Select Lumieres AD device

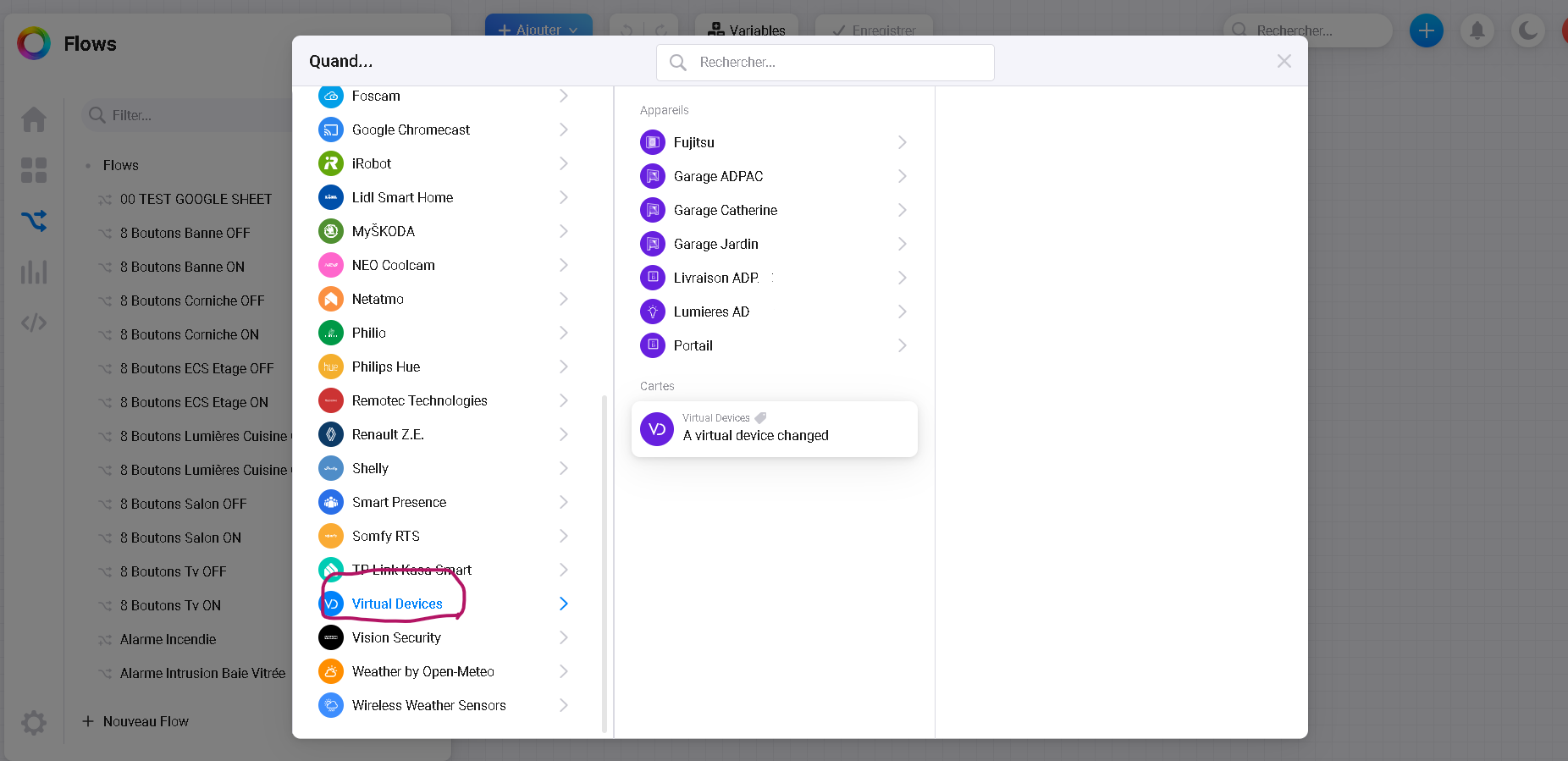tap(775, 312)
